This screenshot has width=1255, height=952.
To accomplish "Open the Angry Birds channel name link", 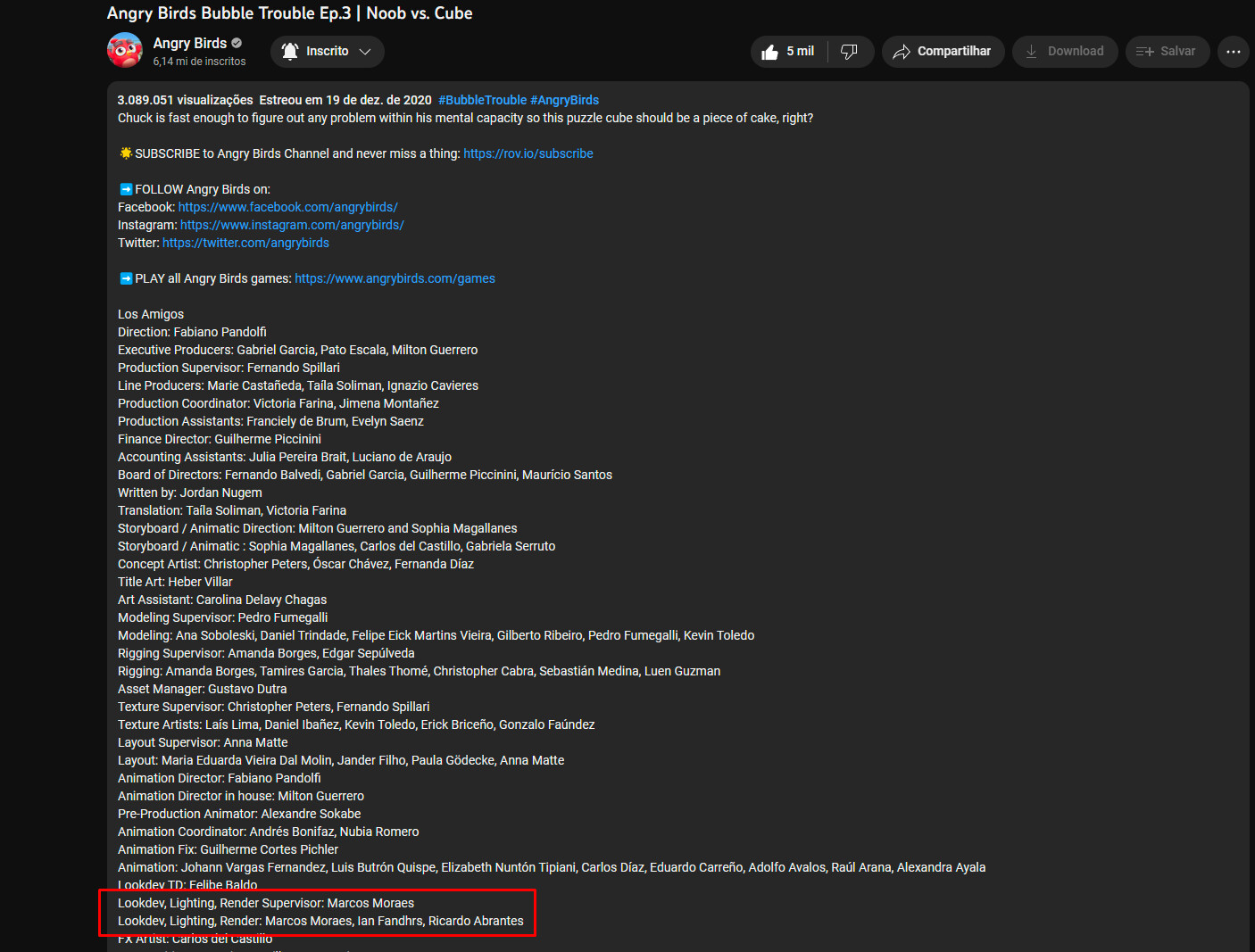I will [x=190, y=43].
